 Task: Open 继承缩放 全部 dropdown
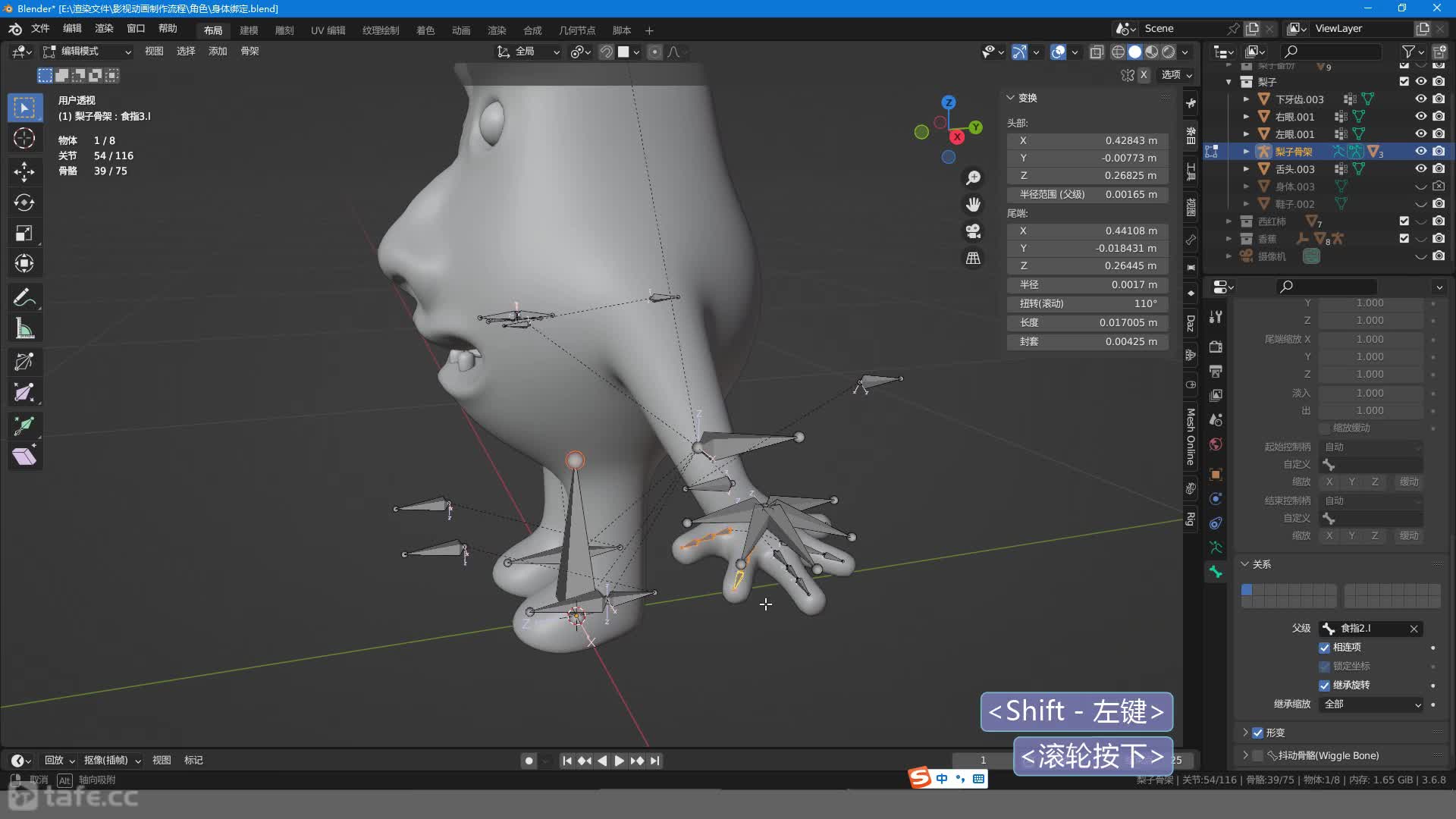point(1371,704)
